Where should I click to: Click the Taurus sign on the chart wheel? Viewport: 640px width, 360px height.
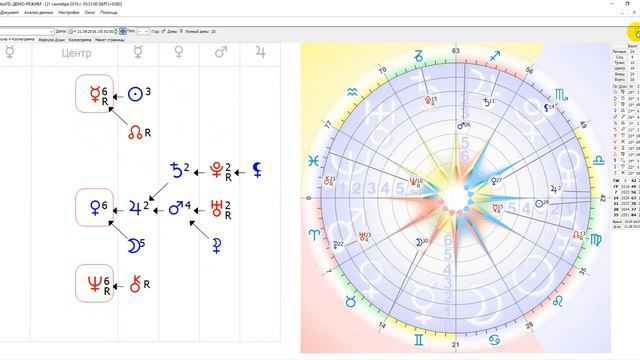351,302
